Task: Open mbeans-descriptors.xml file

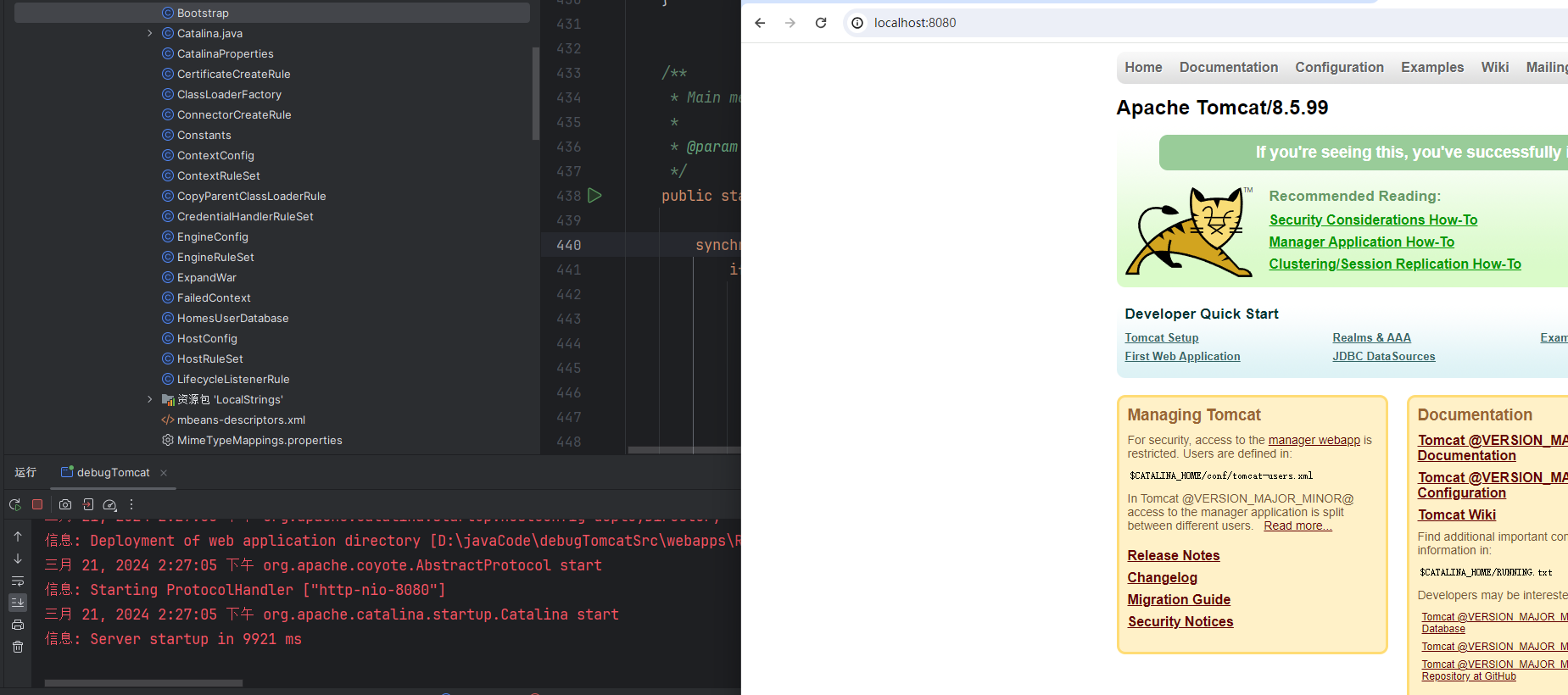Action: [241, 420]
